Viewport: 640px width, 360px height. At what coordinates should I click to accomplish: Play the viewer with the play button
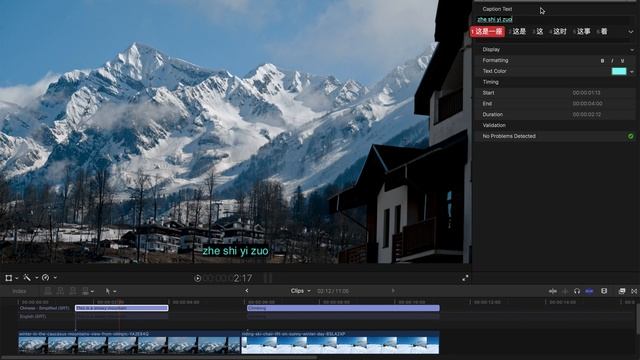click(x=198, y=278)
